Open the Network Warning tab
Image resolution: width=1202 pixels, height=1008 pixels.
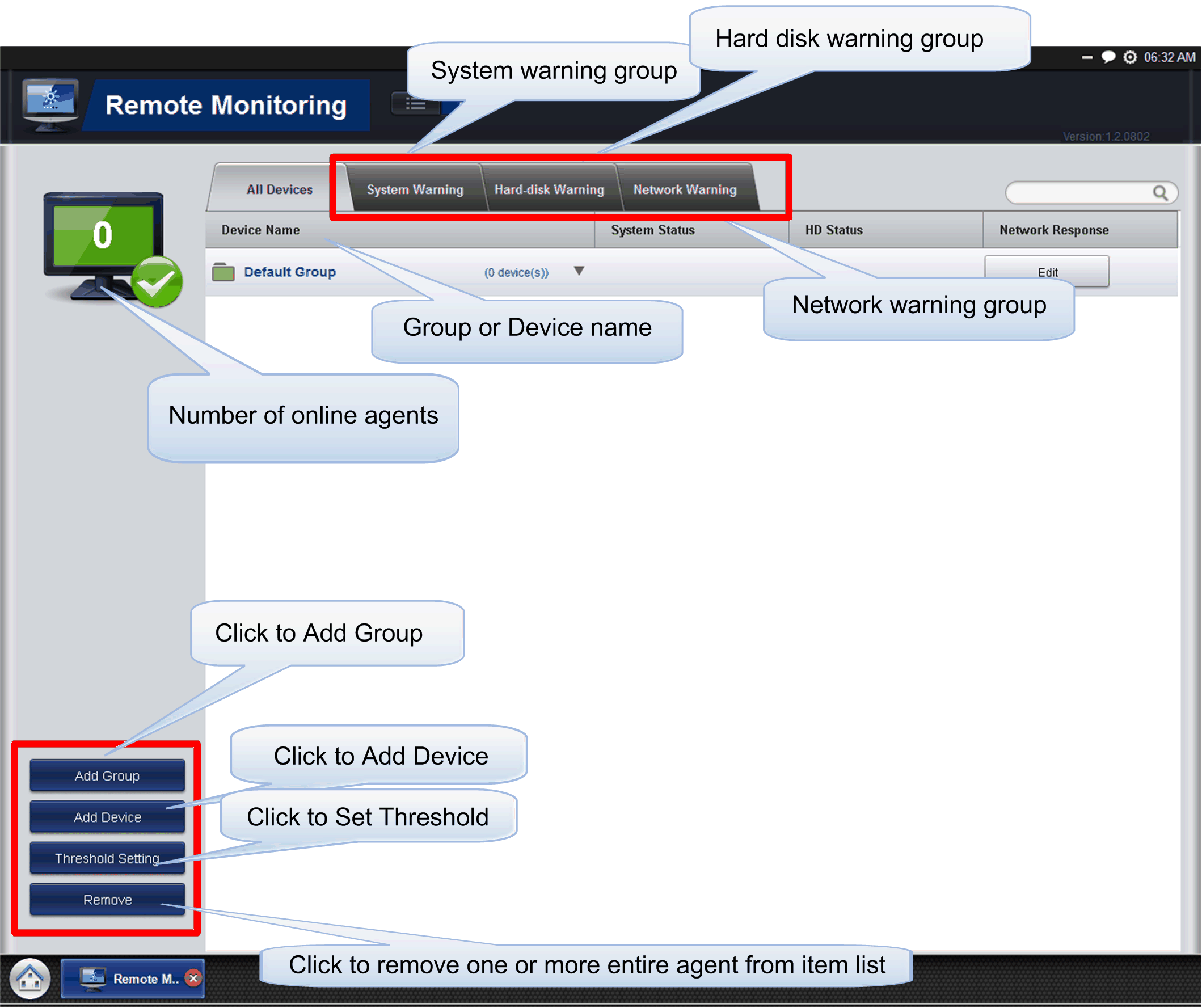[685, 189]
